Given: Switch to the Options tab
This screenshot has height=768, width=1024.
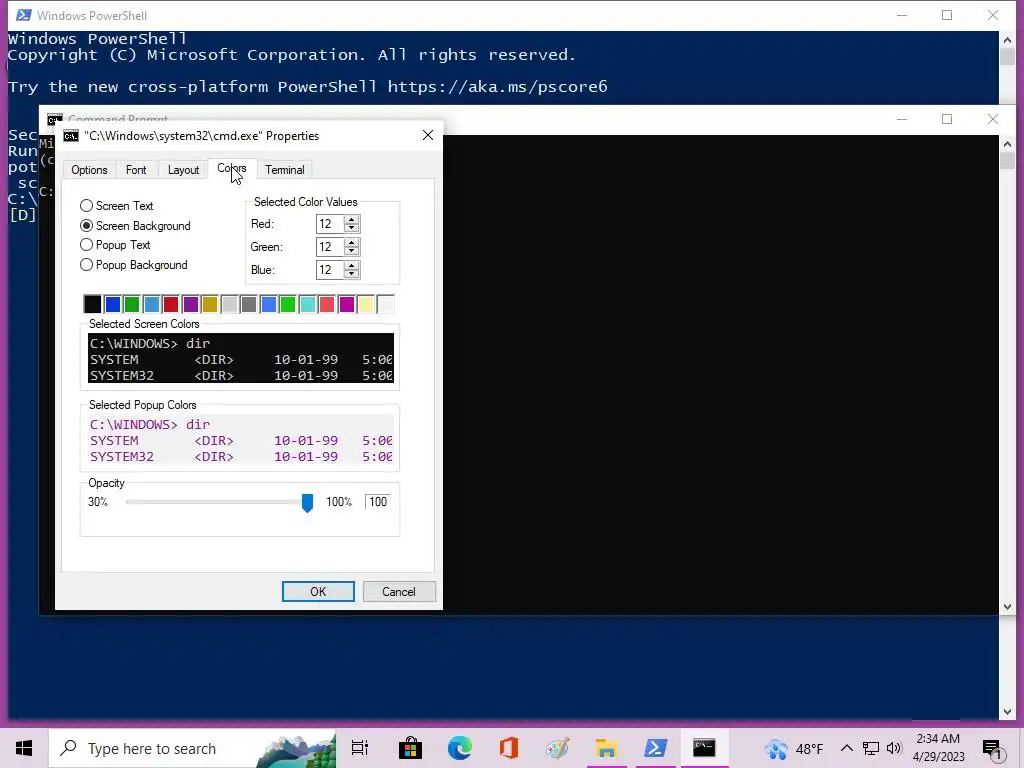Looking at the screenshot, I should click(x=89, y=170).
